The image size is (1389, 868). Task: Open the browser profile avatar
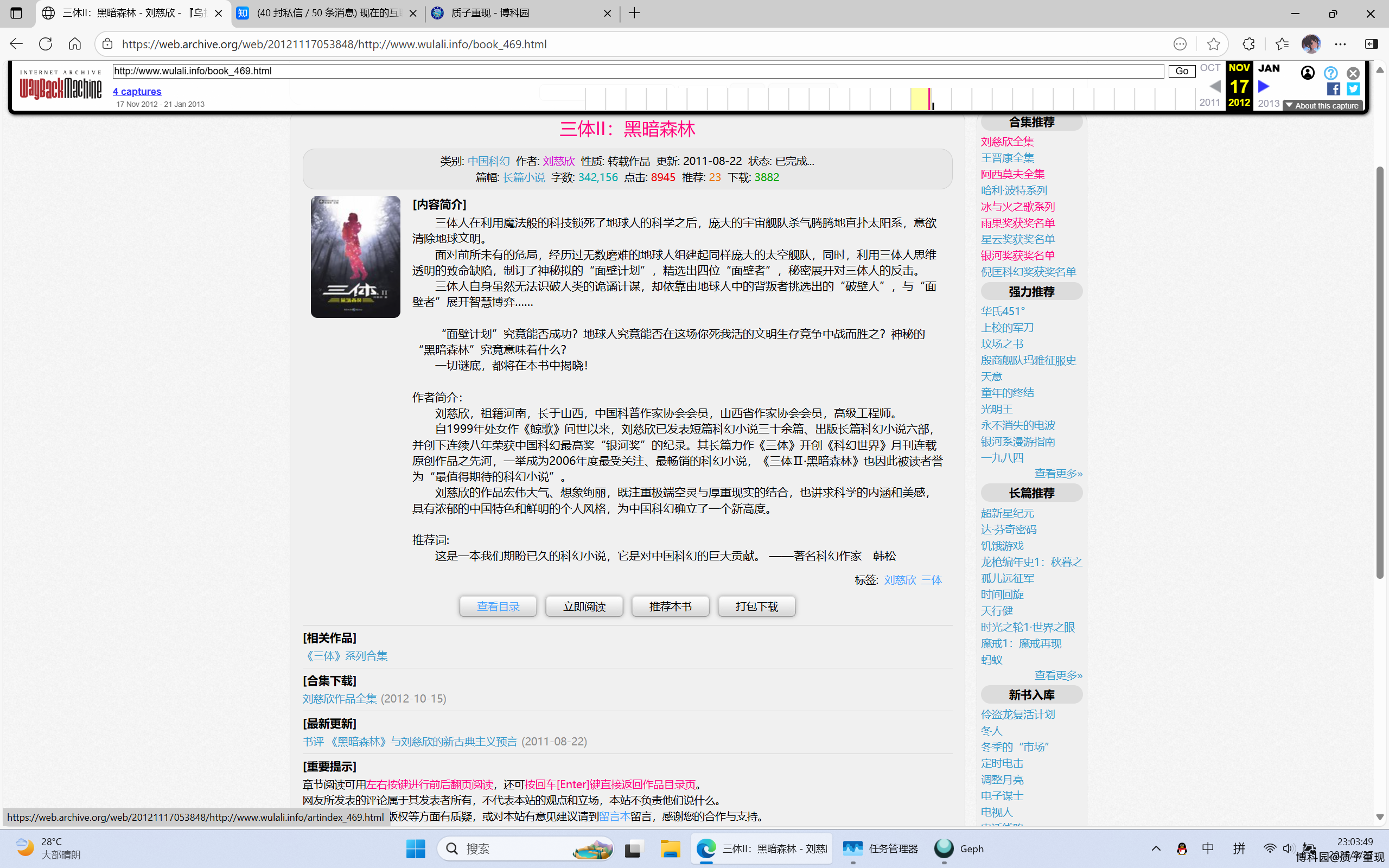[x=1311, y=43]
